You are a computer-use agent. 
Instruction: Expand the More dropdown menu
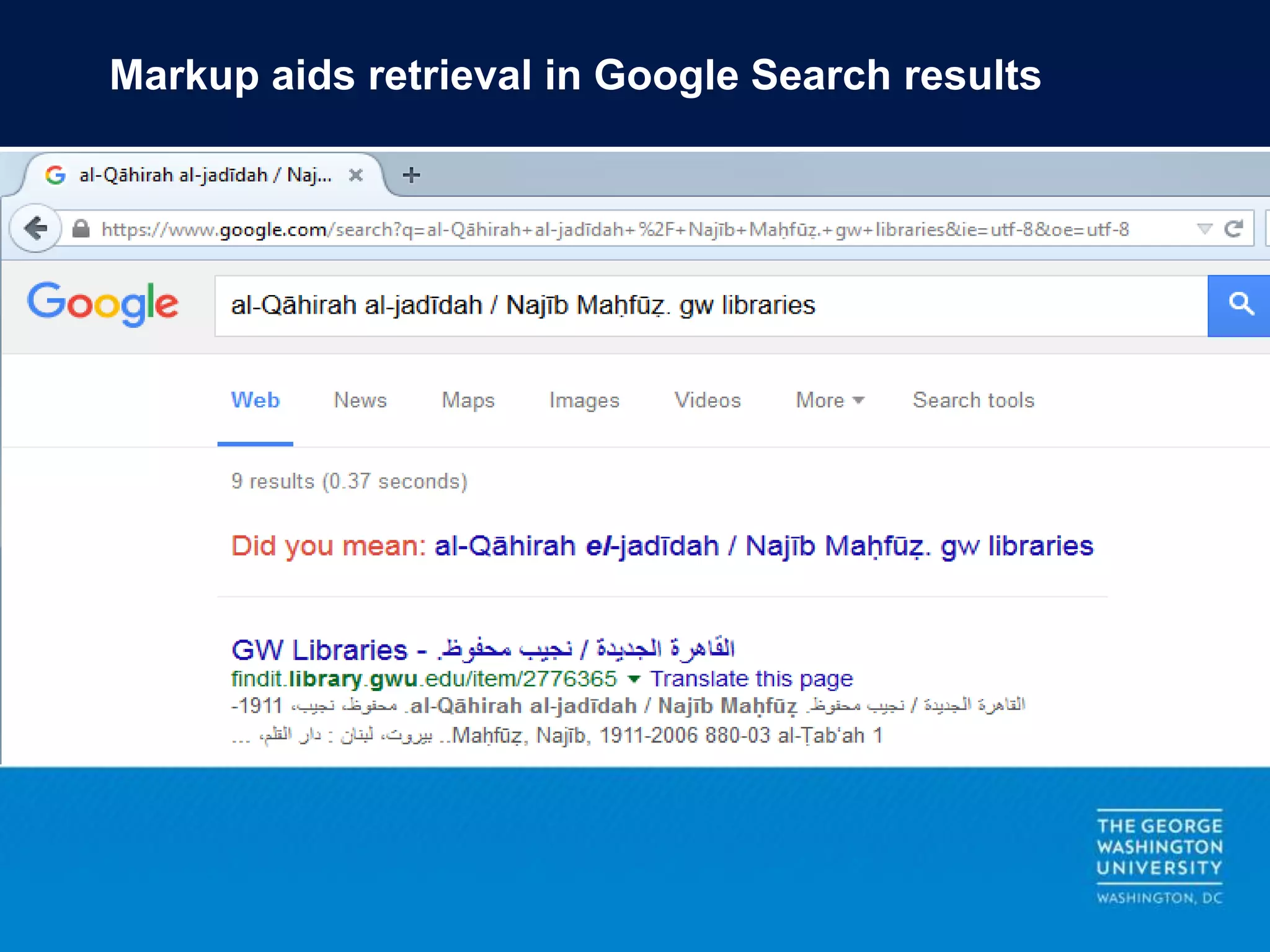[x=830, y=400]
